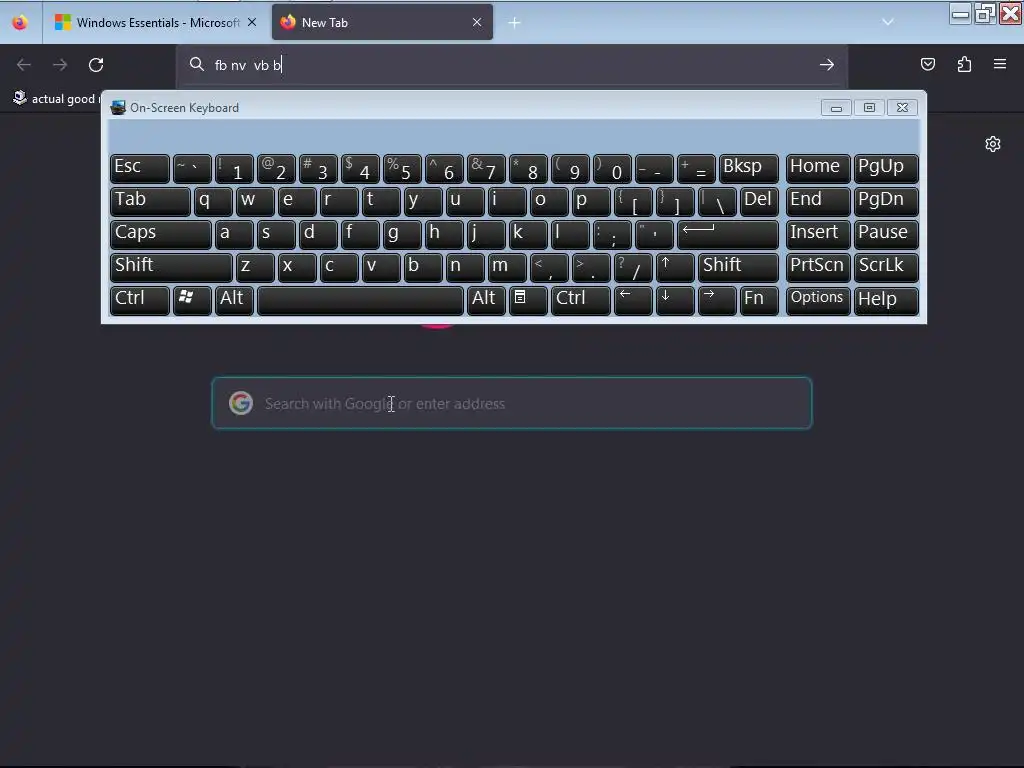The width and height of the screenshot is (1024, 768).
Task: Click the Insert key
Action: click(x=818, y=234)
